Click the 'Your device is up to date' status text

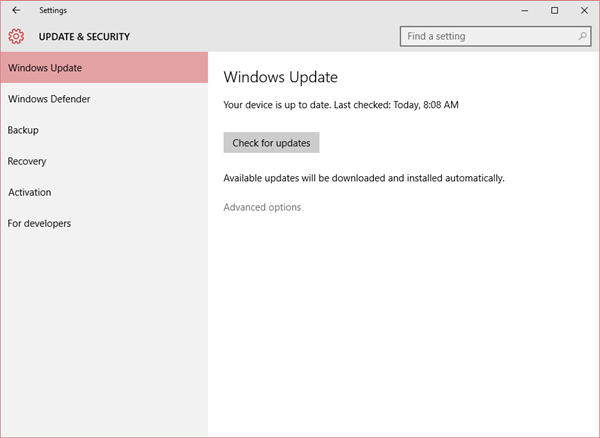click(x=341, y=105)
